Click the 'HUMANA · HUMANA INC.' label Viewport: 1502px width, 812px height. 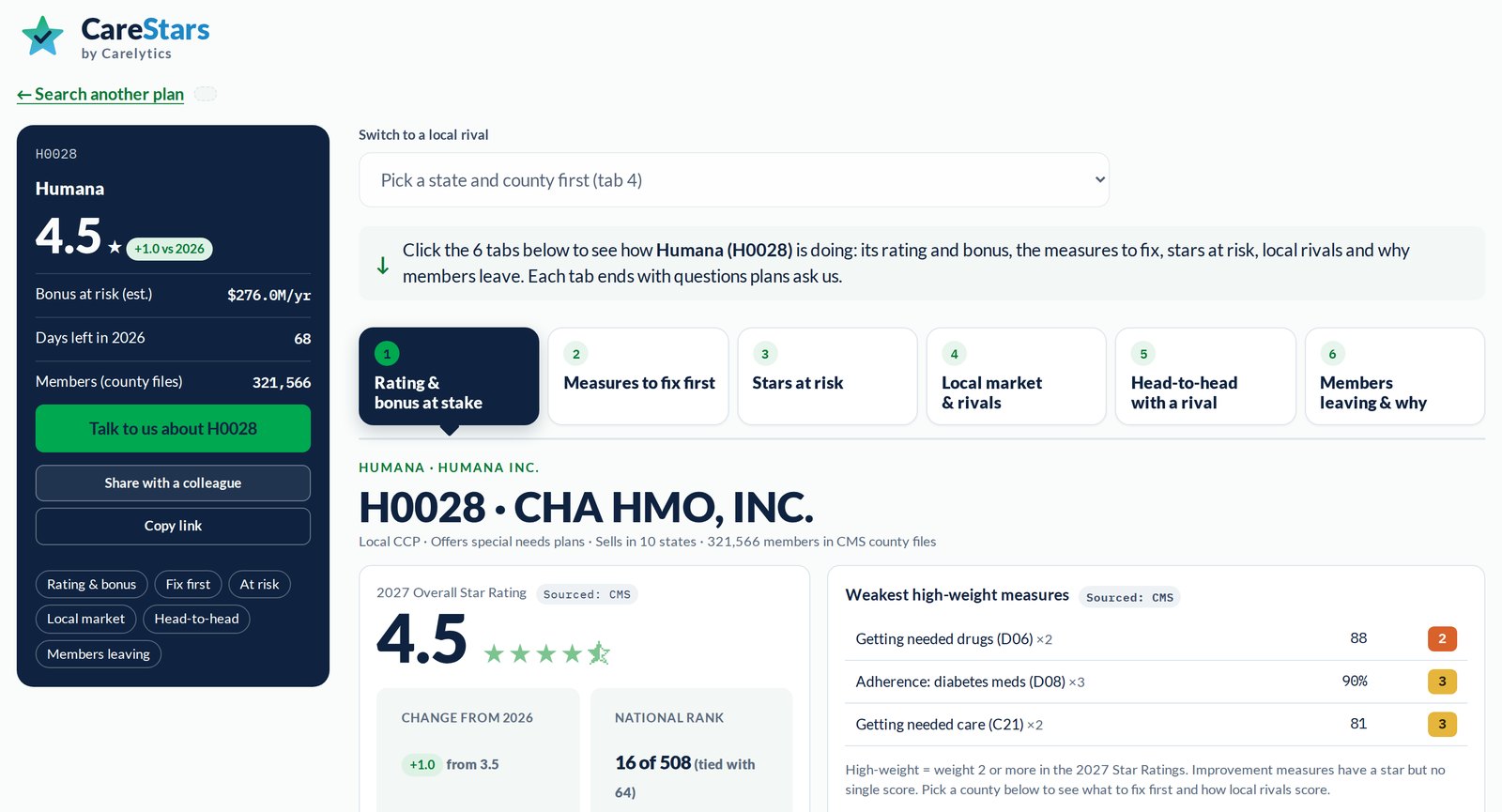tap(449, 467)
